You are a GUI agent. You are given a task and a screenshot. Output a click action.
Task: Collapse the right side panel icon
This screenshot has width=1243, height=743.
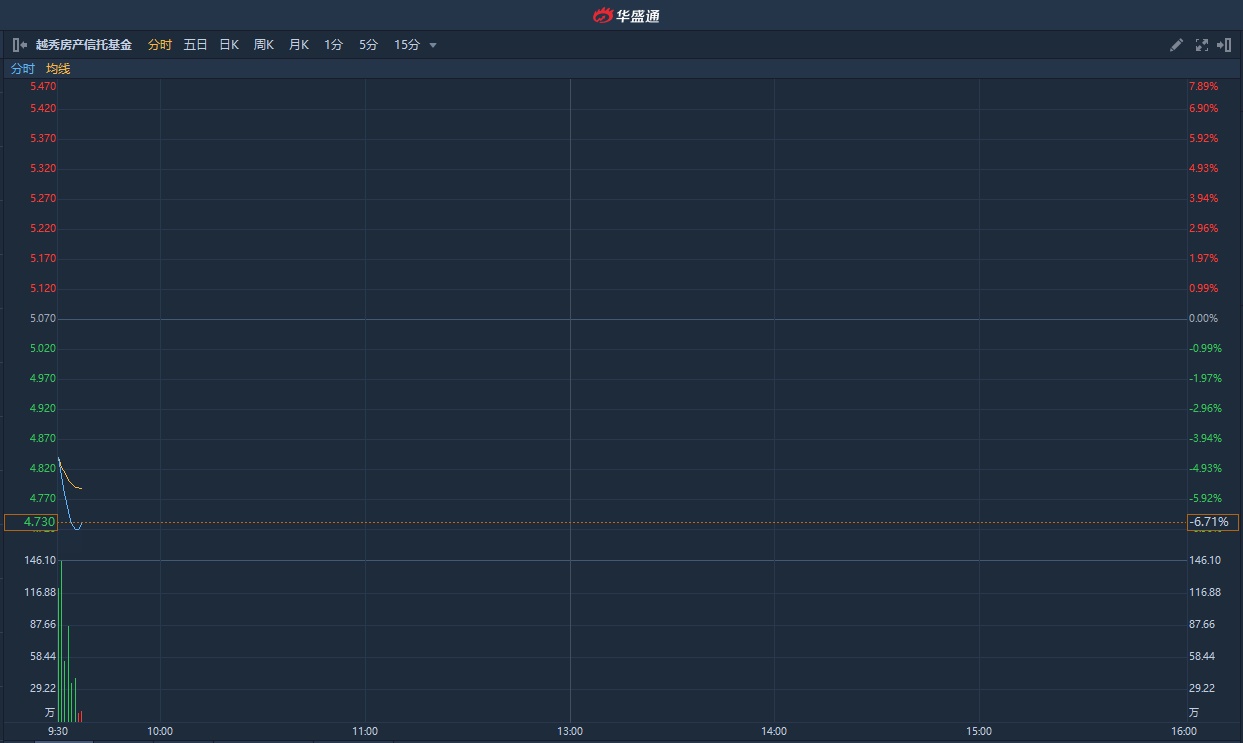coord(1224,45)
